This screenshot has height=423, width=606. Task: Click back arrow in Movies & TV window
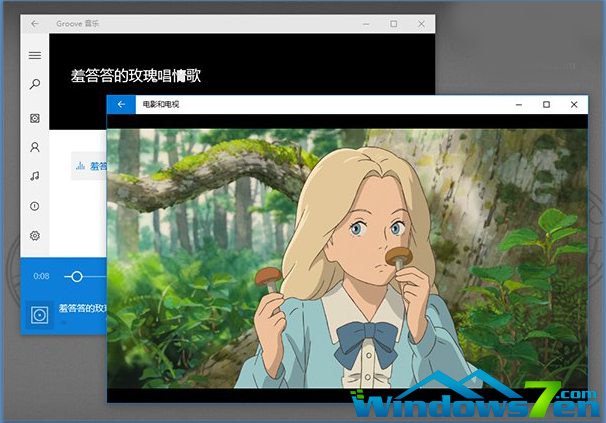121,104
